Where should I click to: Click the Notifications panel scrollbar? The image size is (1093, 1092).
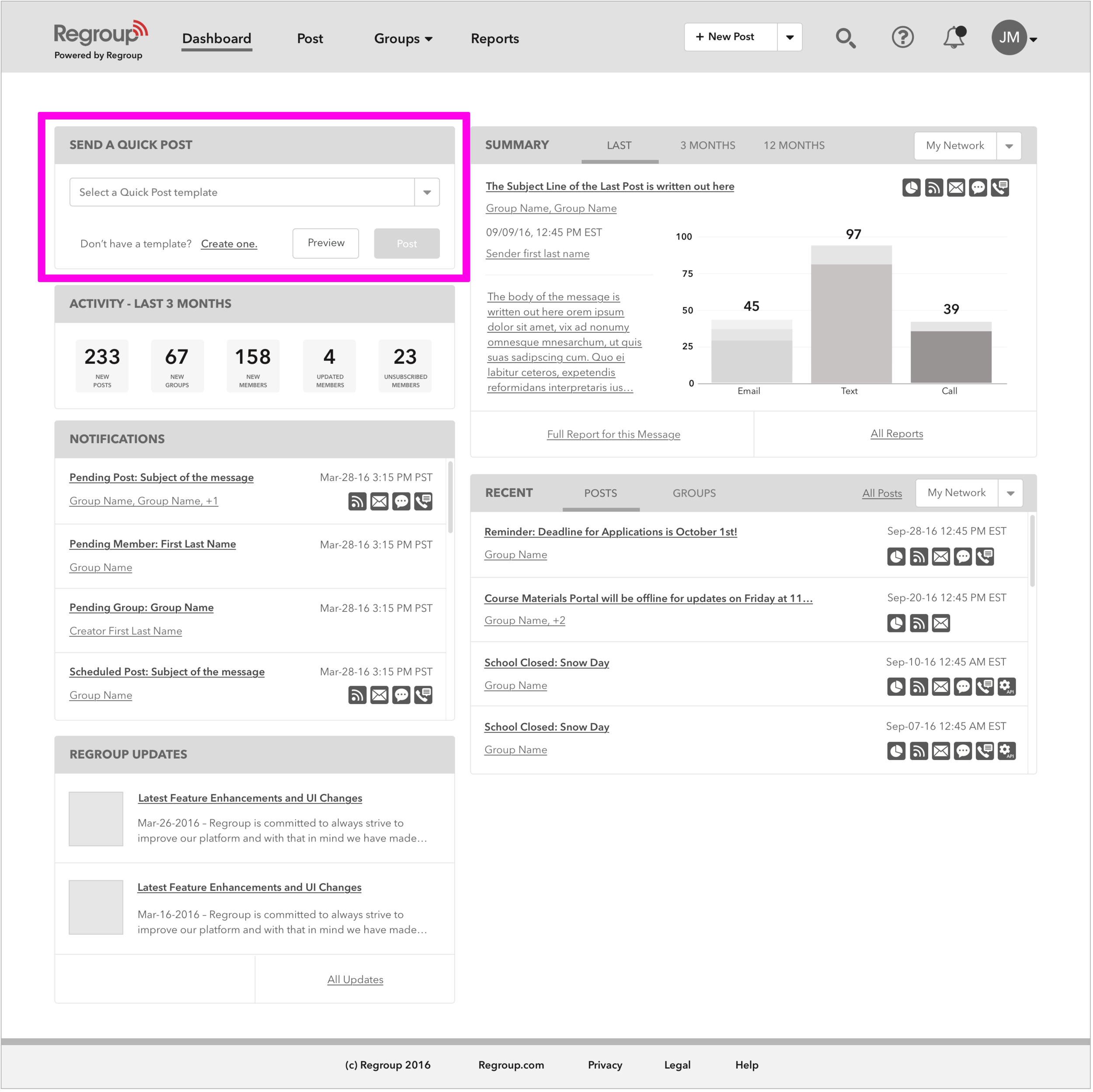click(451, 498)
